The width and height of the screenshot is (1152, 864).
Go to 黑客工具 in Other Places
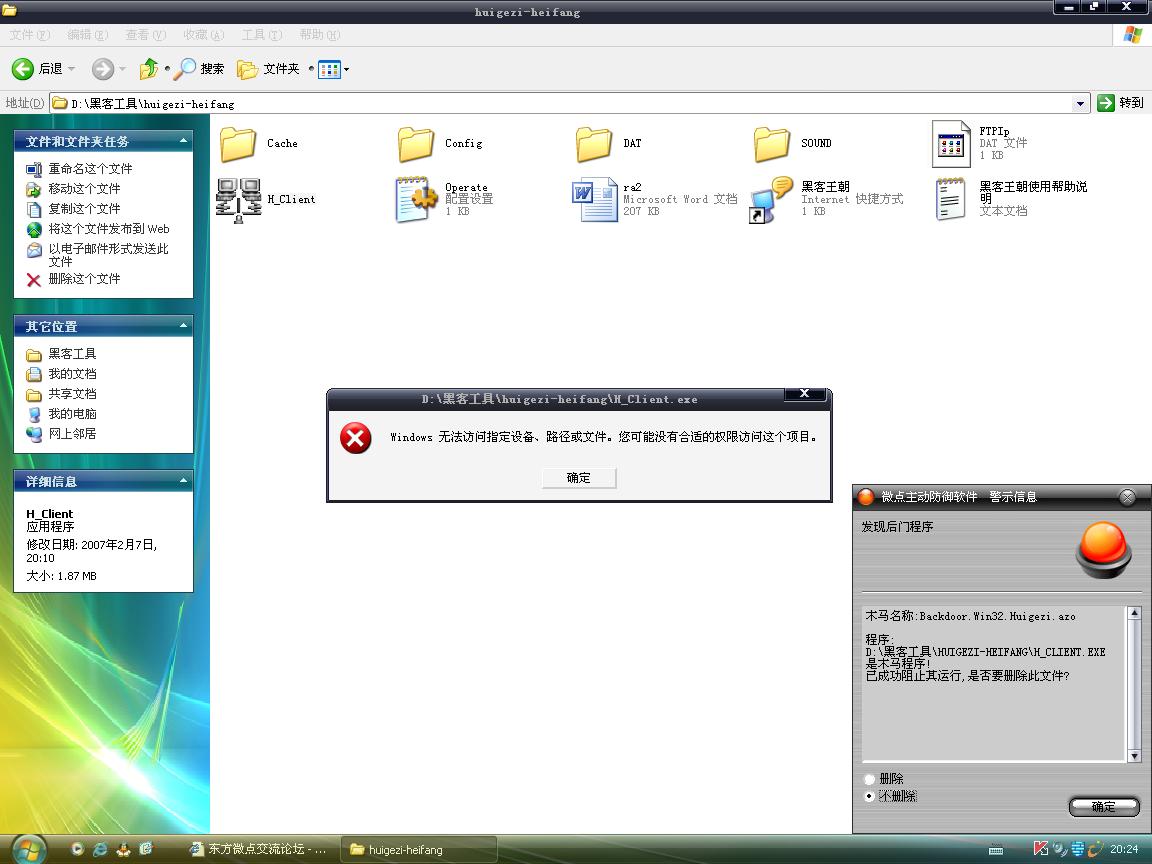[61, 354]
